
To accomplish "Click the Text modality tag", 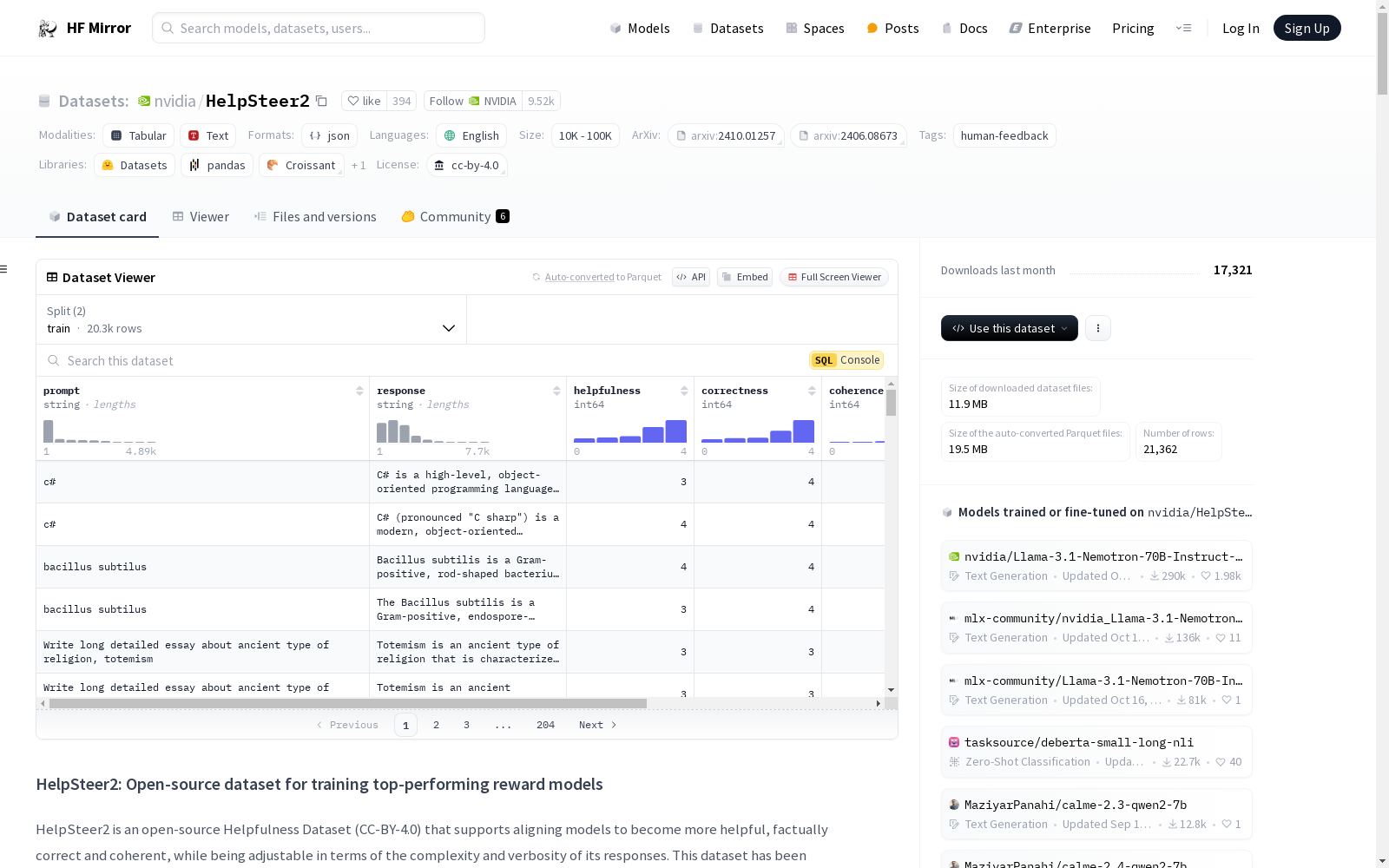I will (x=208, y=135).
